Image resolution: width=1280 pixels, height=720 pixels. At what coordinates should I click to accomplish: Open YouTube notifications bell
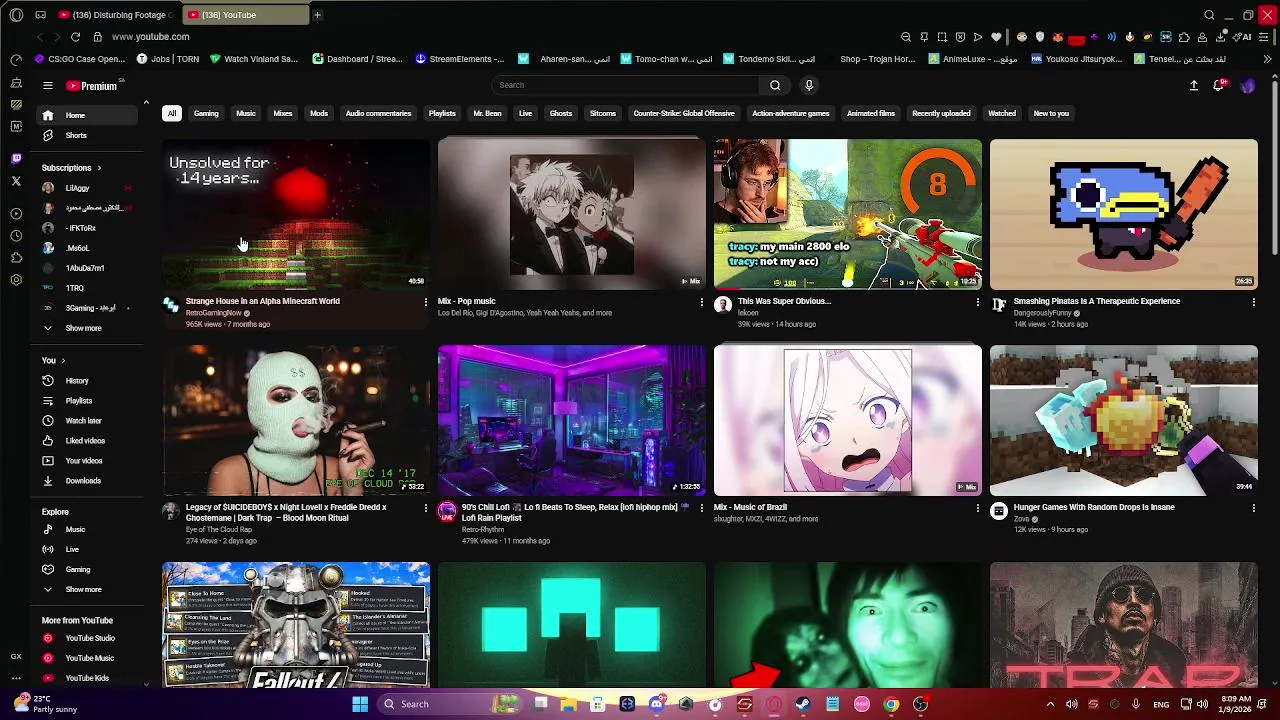pos(1219,86)
